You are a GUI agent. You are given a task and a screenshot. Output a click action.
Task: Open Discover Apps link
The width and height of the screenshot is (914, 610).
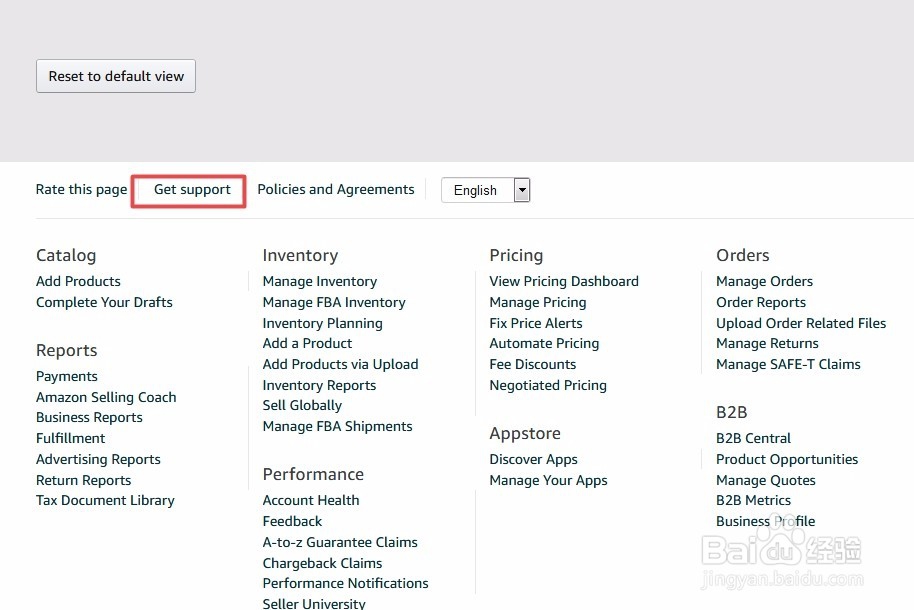(533, 460)
